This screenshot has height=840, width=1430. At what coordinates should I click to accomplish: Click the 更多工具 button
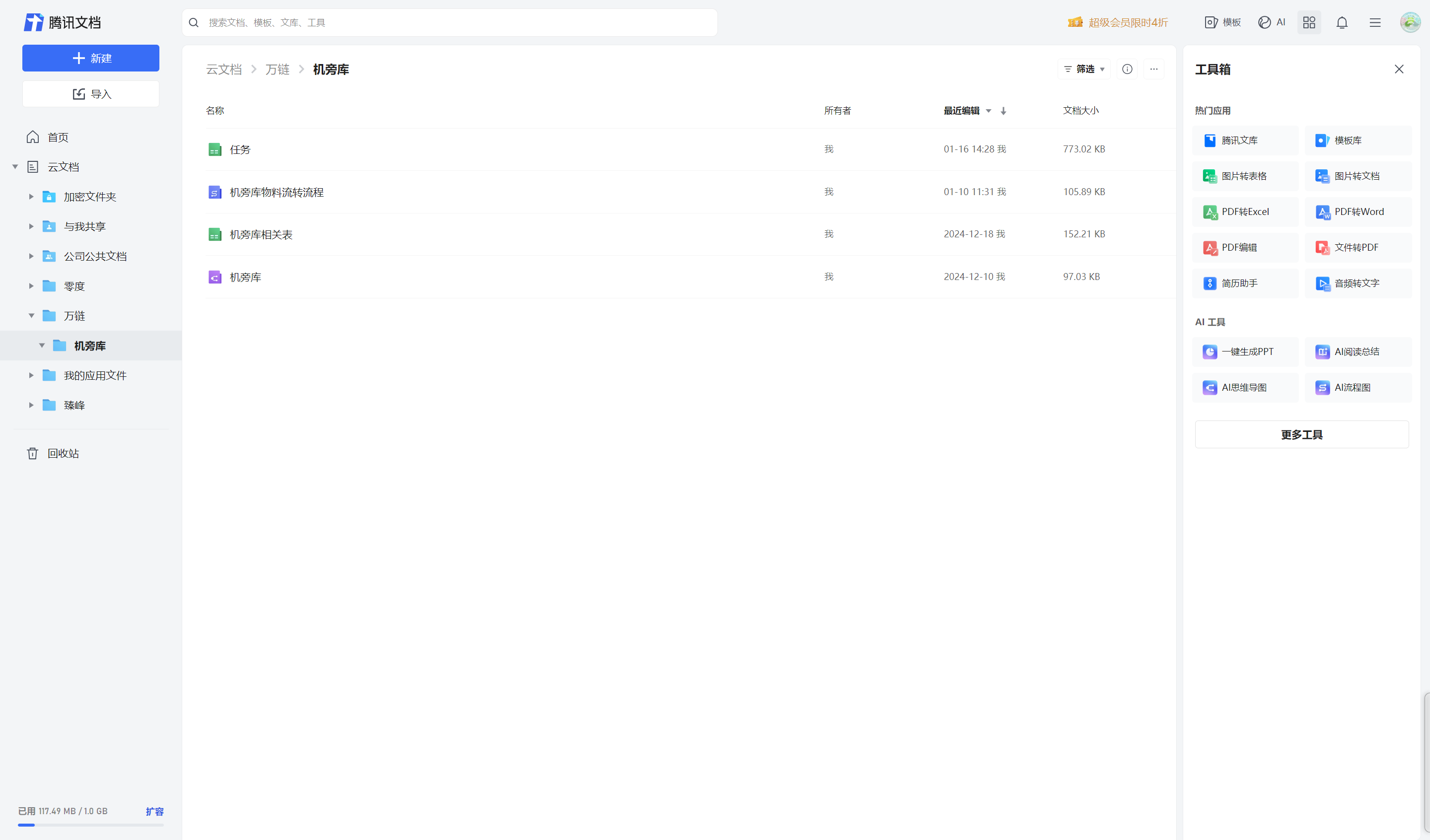click(x=1301, y=435)
